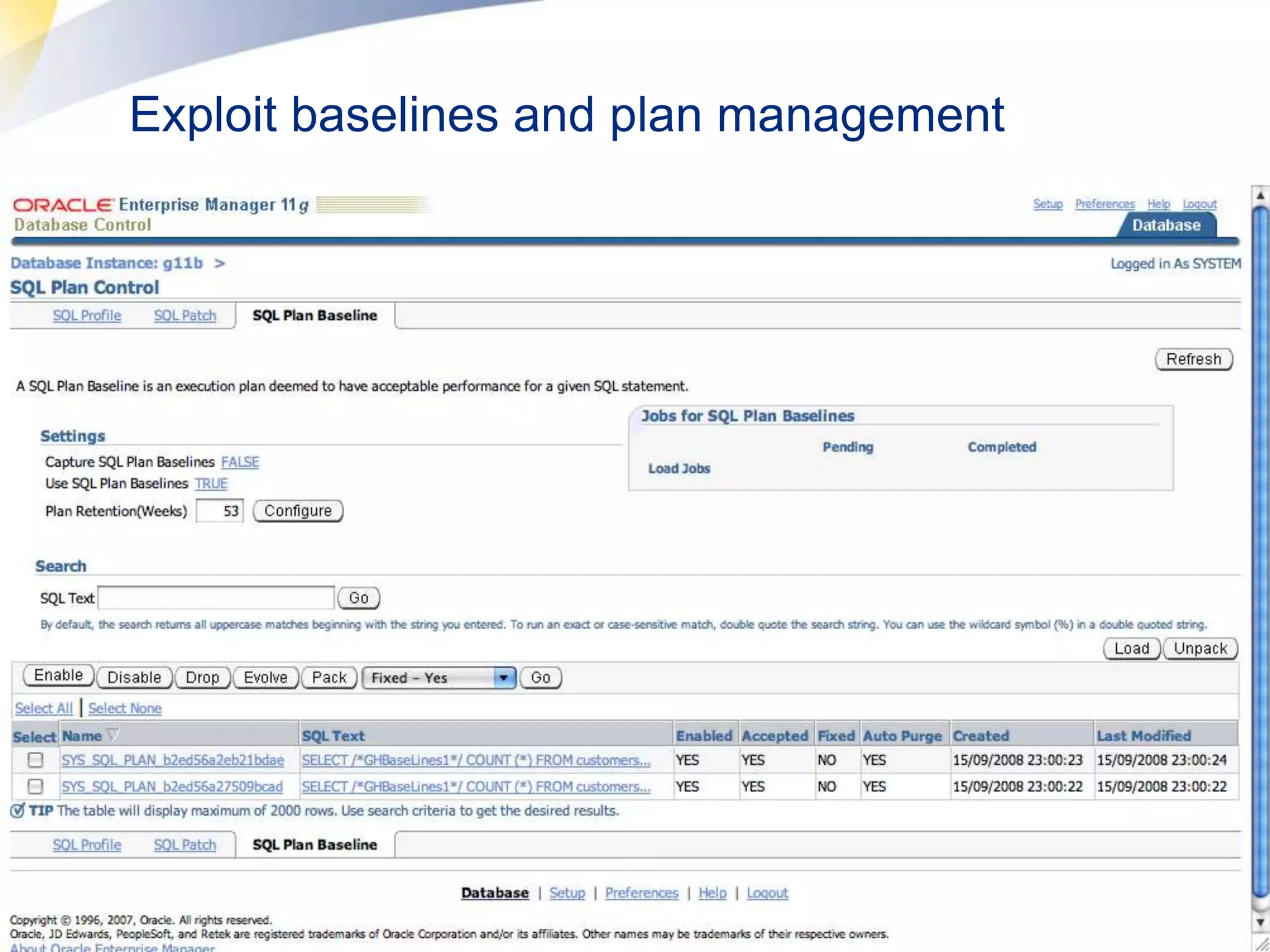Click footer Database link

495,892
